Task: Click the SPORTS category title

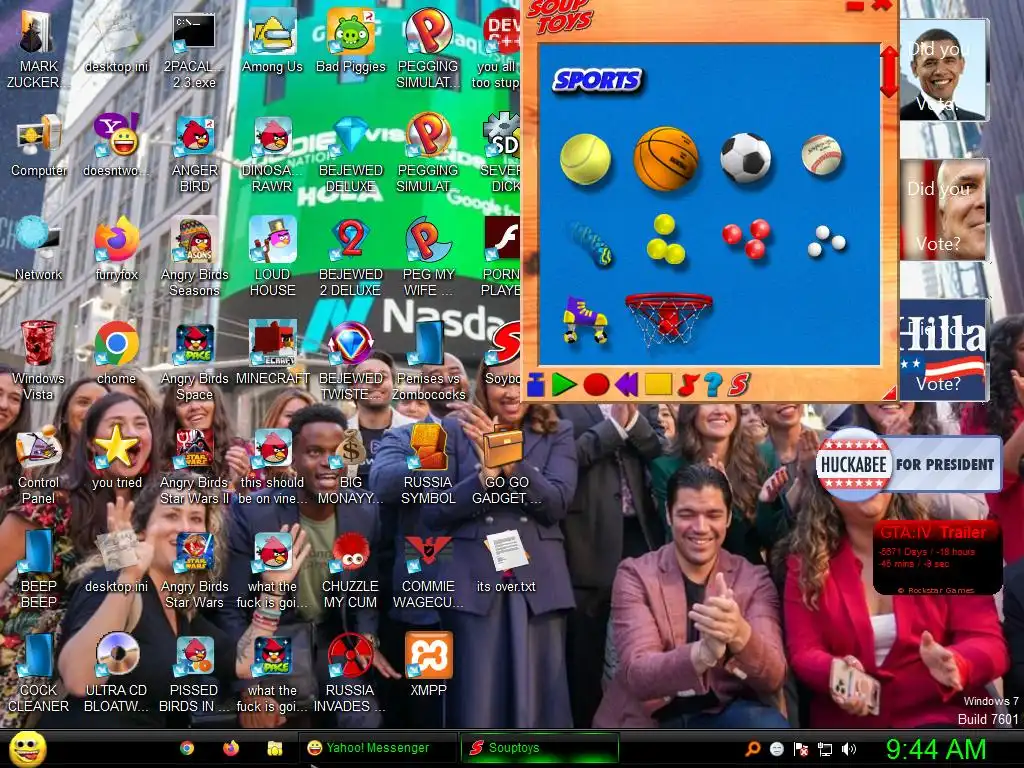Action: point(598,80)
